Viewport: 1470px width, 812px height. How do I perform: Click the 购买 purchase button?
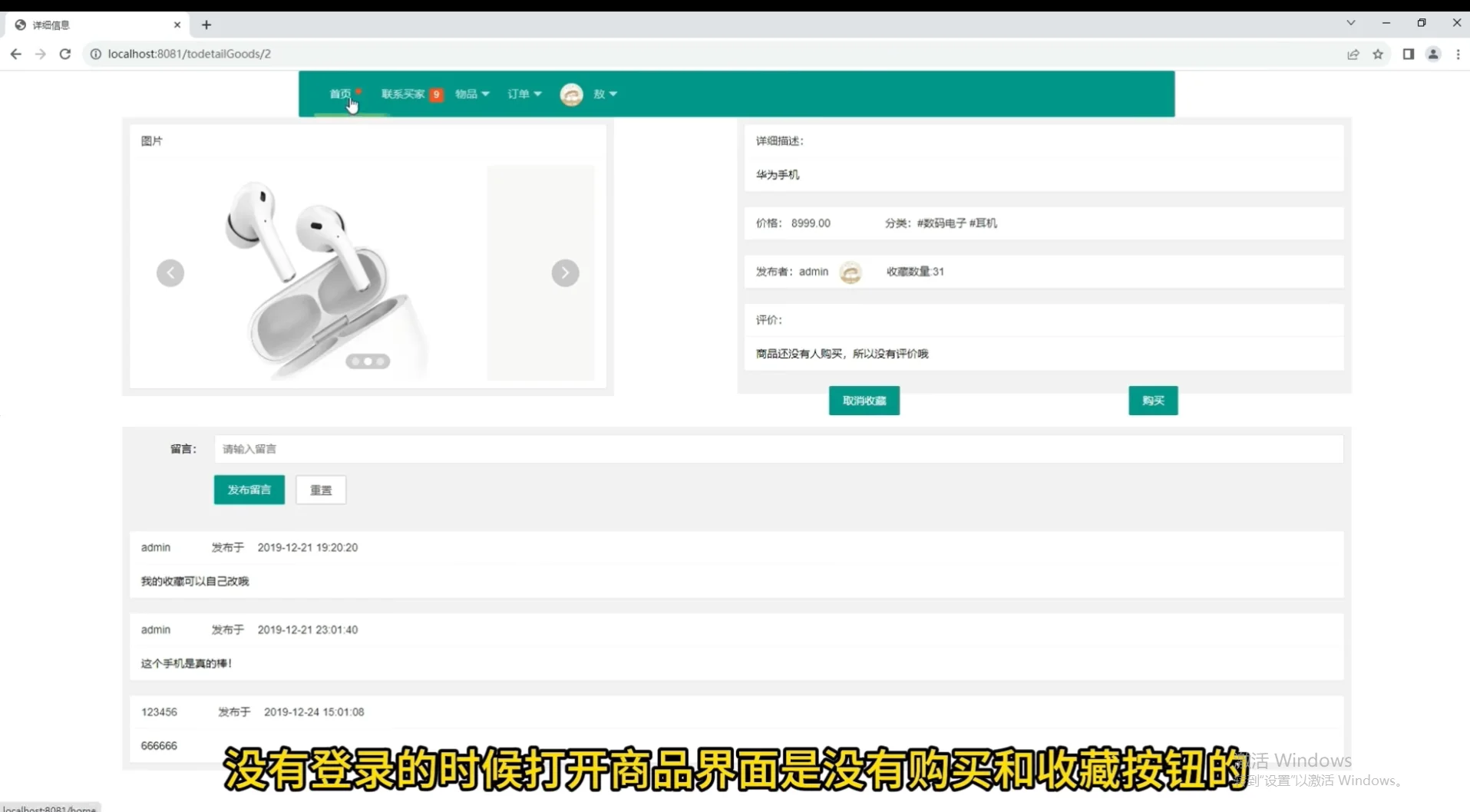[1153, 400]
